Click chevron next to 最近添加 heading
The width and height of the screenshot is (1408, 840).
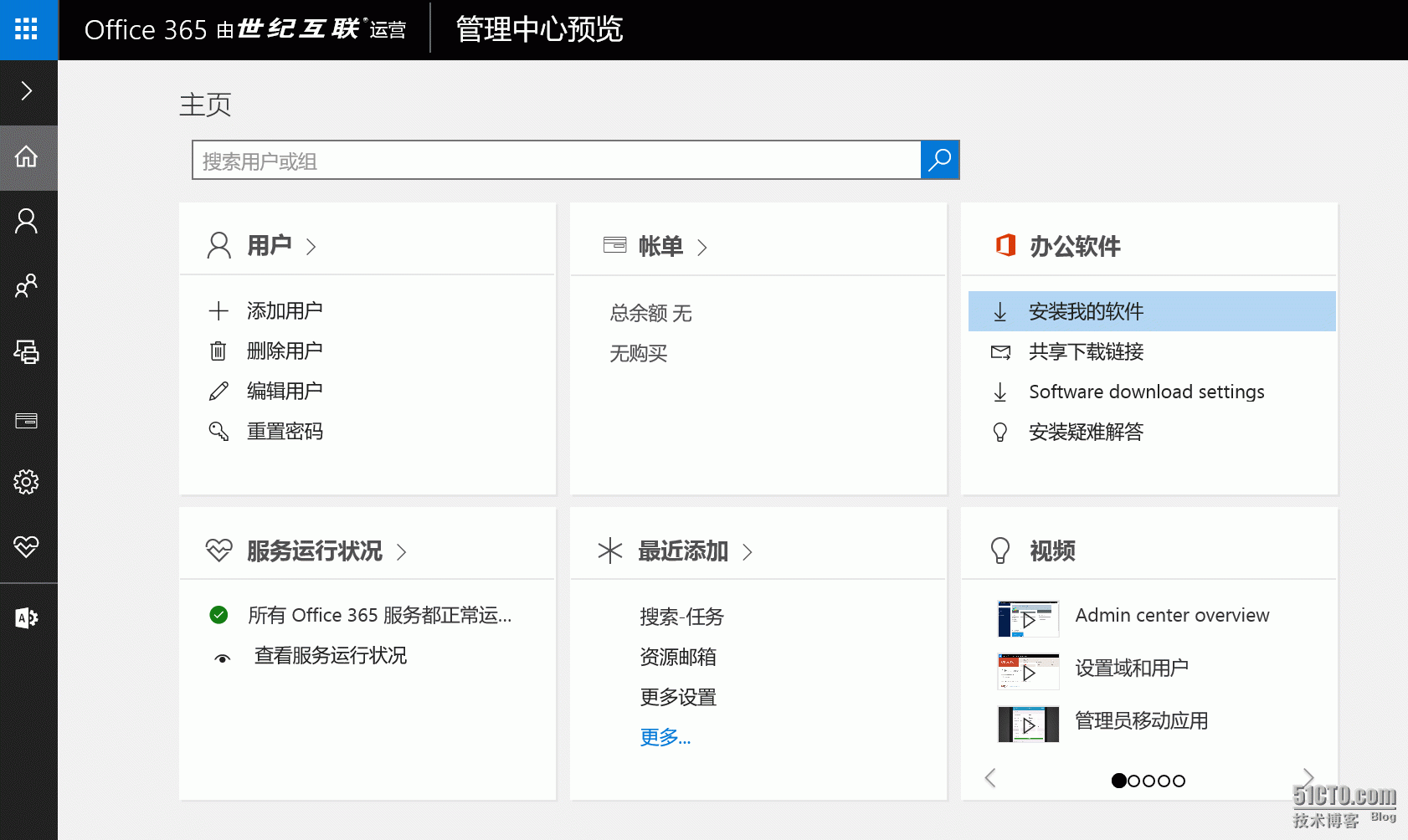point(748,551)
